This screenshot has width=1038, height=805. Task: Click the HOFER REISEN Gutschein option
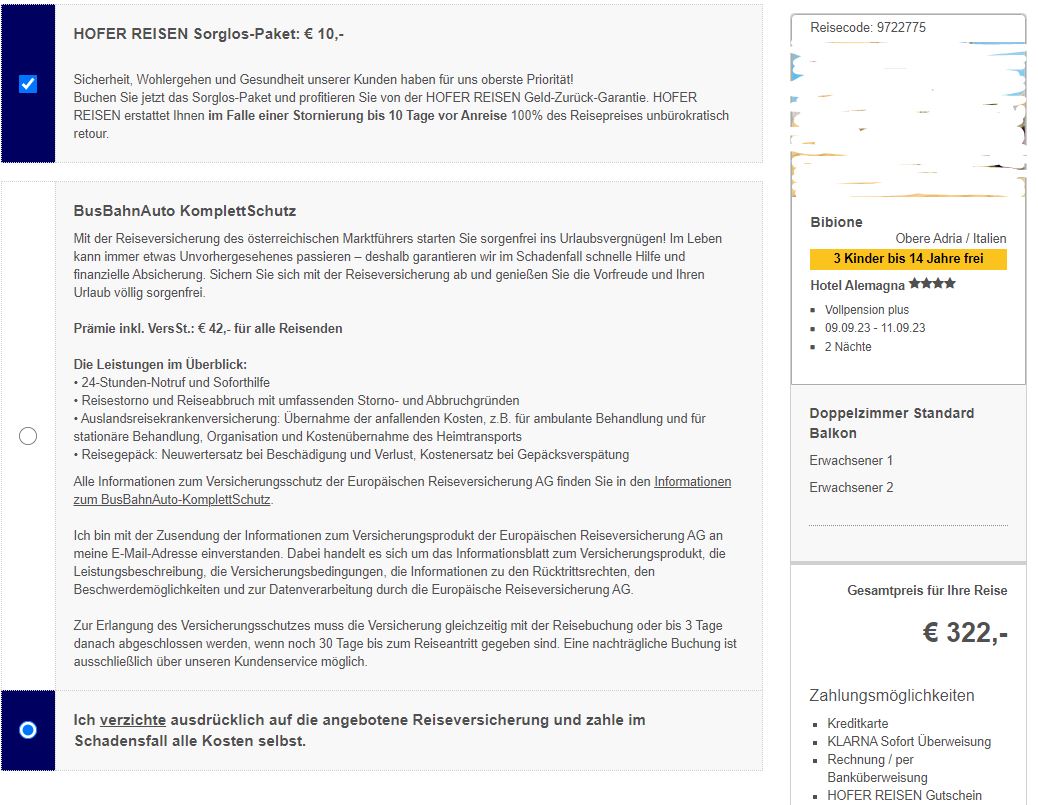pos(904,796)
